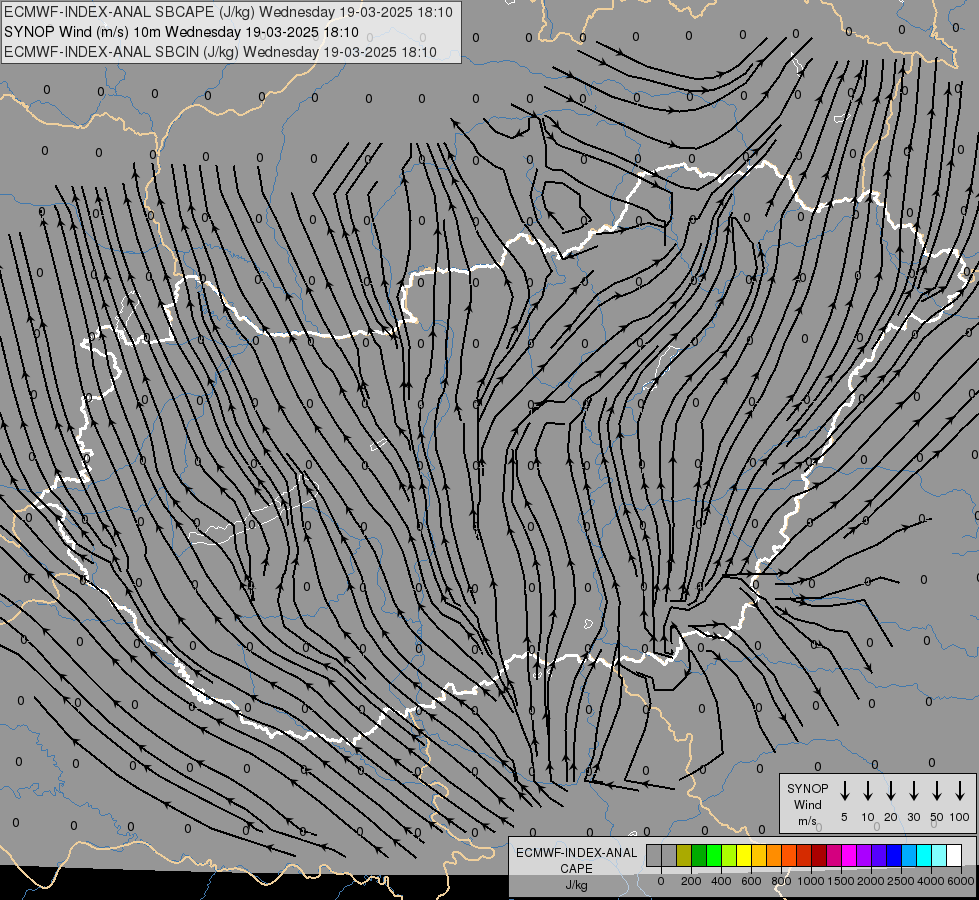The image size is (979, 900).
Task: Pick the deep blue swatch left of 2500
Action: click(894, 855)
